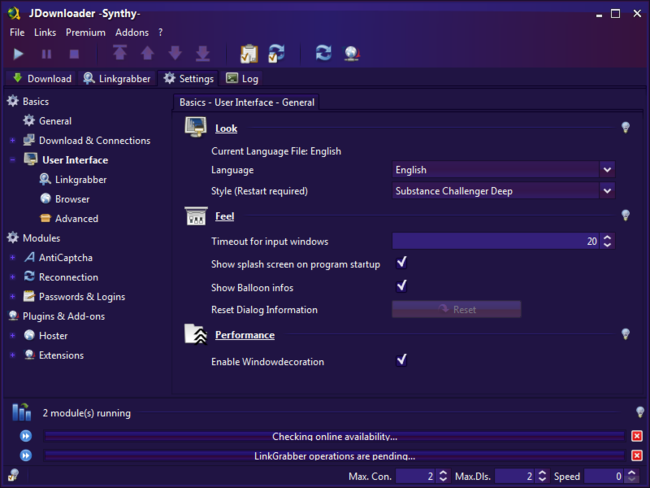
Task: Expand the Hoster node
Action: coord(12,335)
